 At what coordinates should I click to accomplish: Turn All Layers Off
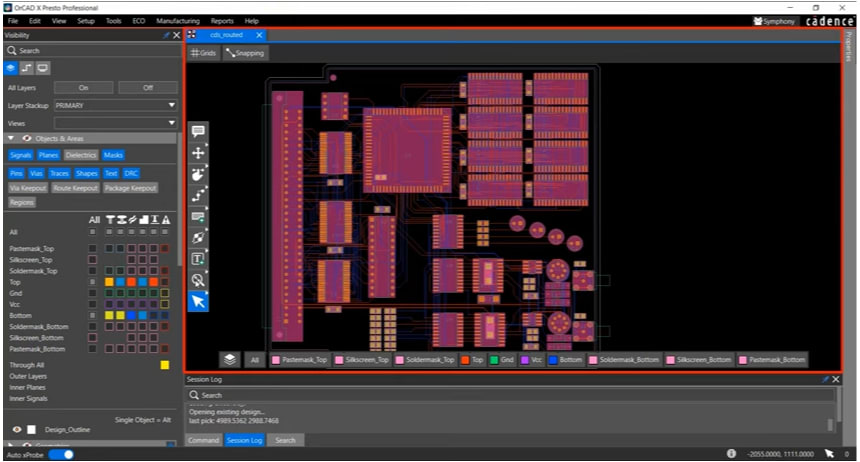(x=148, y=88)
